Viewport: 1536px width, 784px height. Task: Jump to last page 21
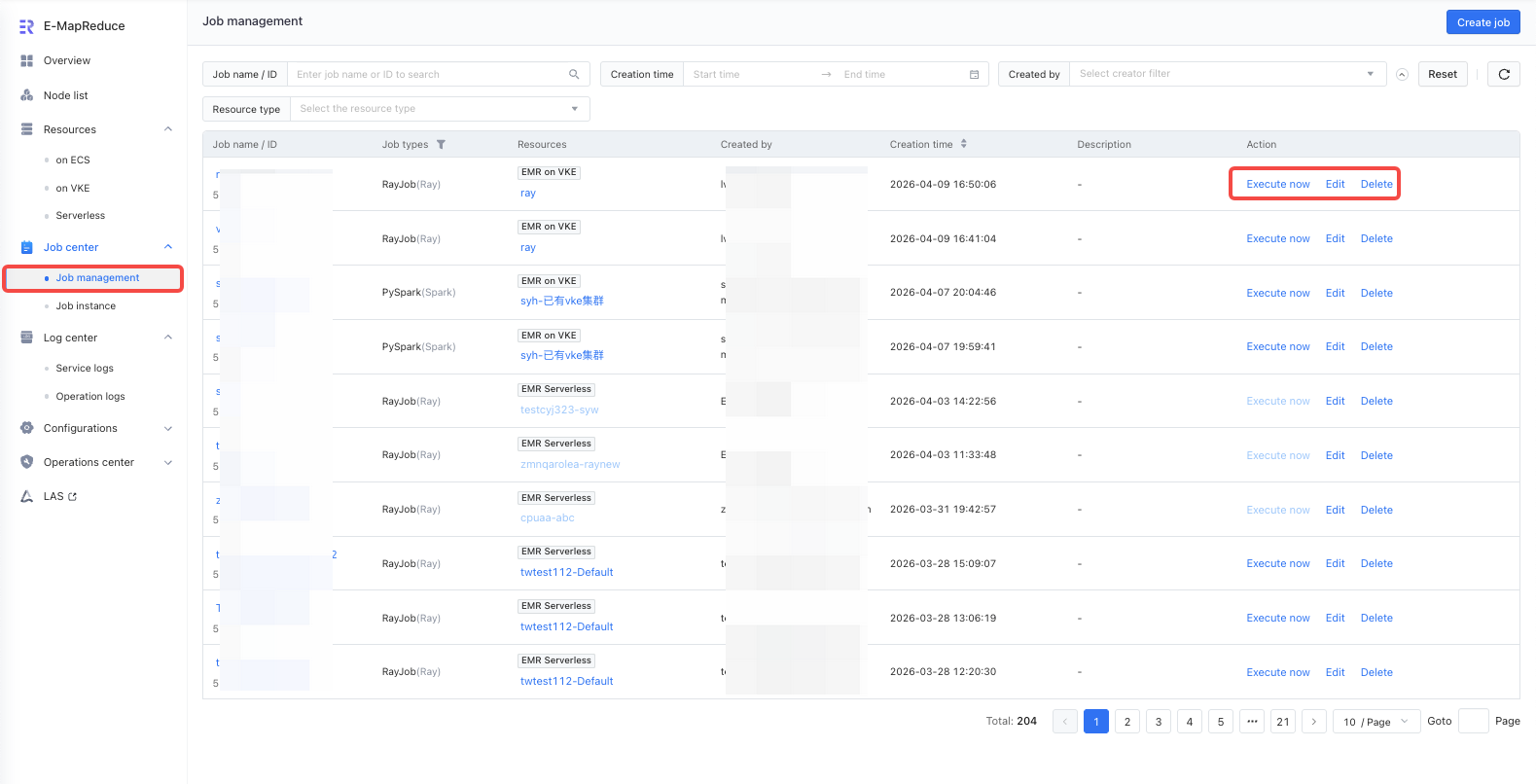coord(1283,722)
